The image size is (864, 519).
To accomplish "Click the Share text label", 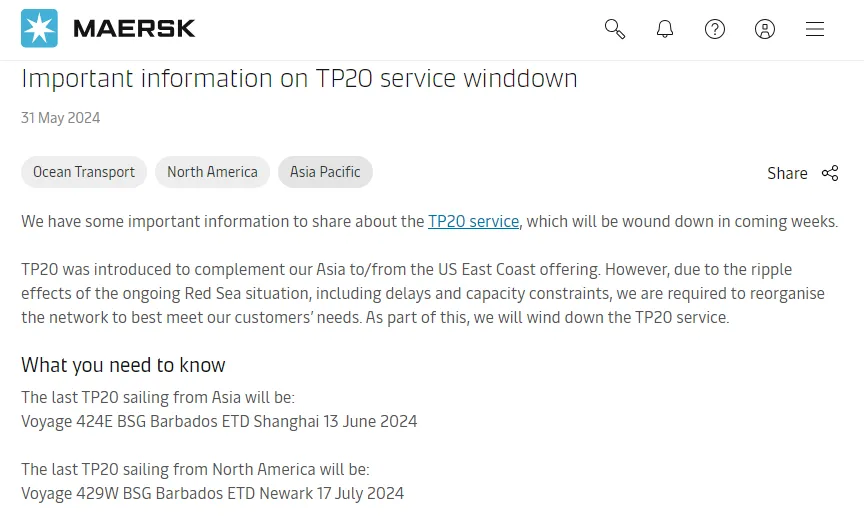I will (x=787, y=173).
